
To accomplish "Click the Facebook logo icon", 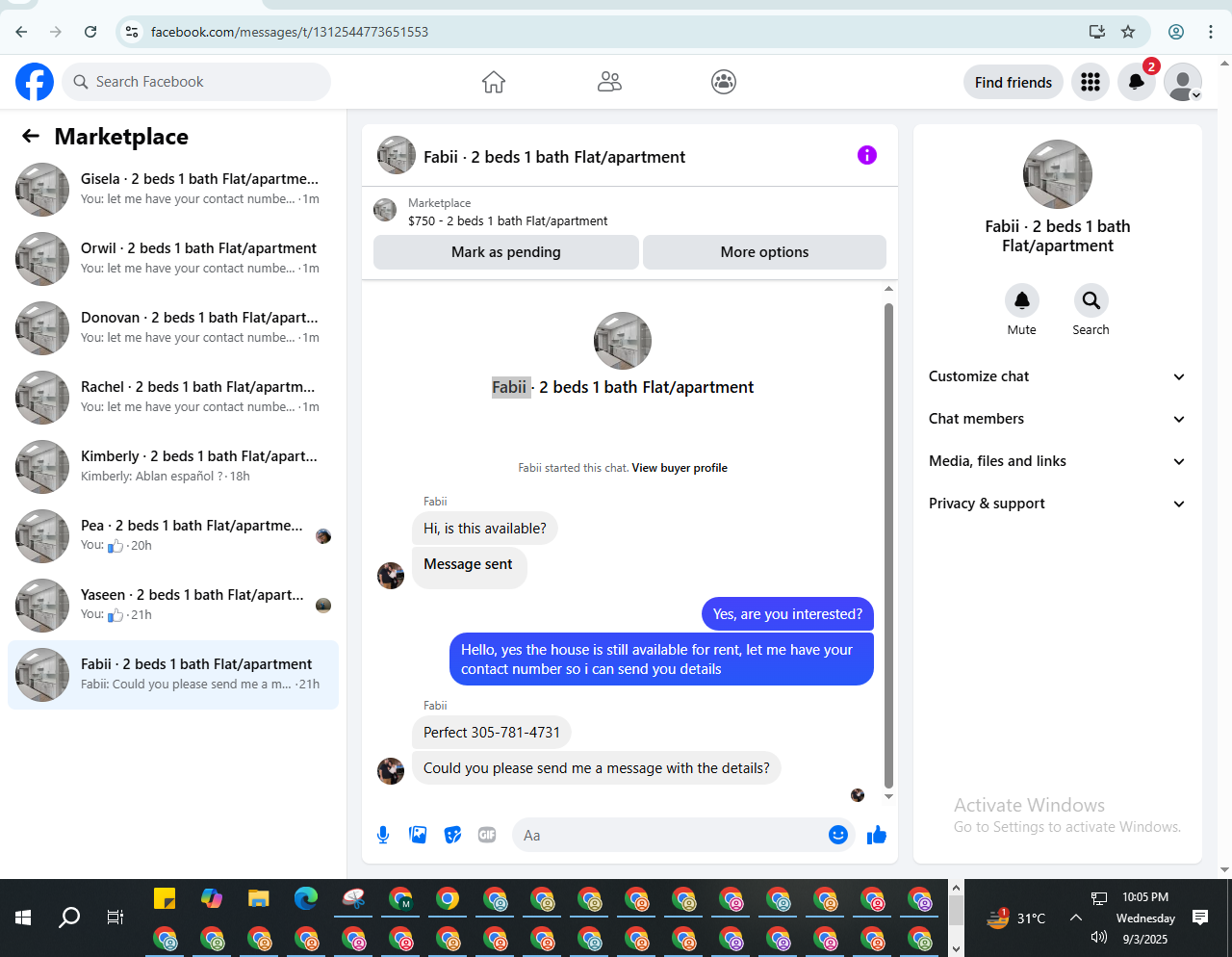I will pyautogui.click(x=35, y=82).
